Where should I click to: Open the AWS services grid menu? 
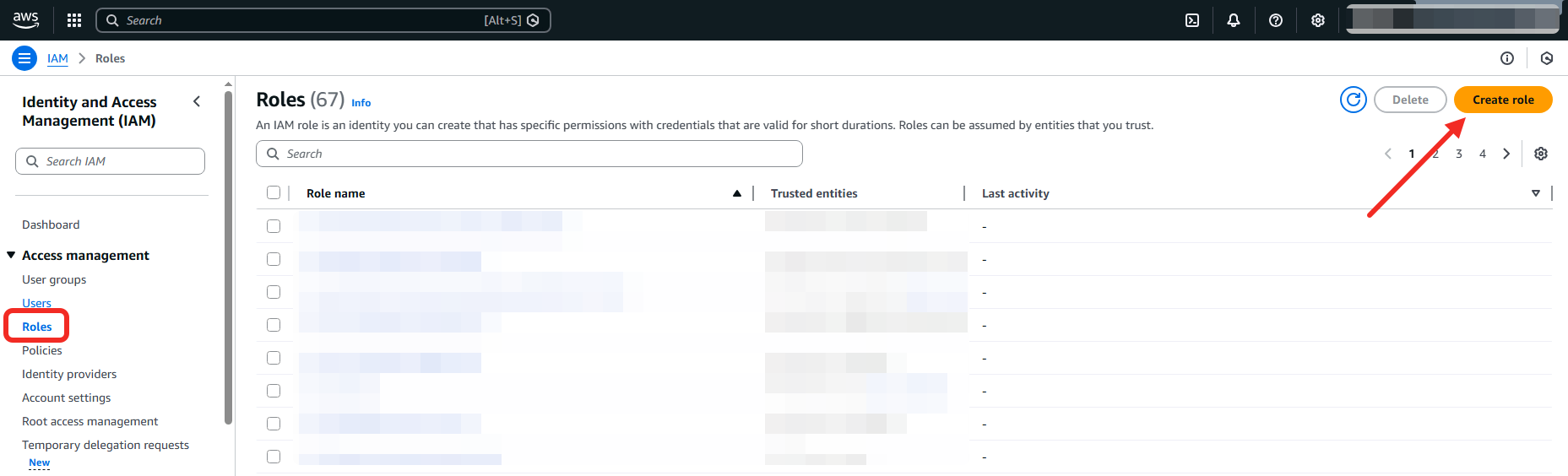[x=74, y=20]
